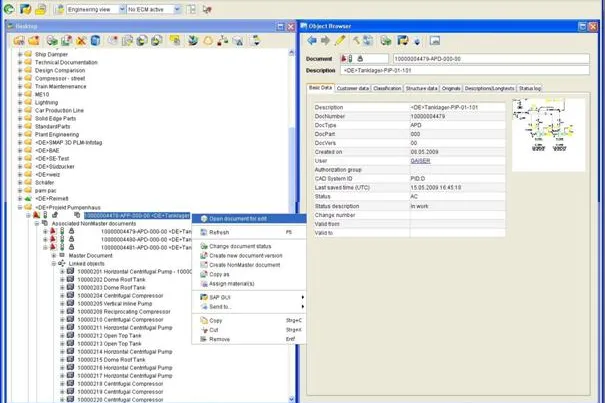Select the Car Production Line folder
605x403 pixels.
click(x=59, y=110)
